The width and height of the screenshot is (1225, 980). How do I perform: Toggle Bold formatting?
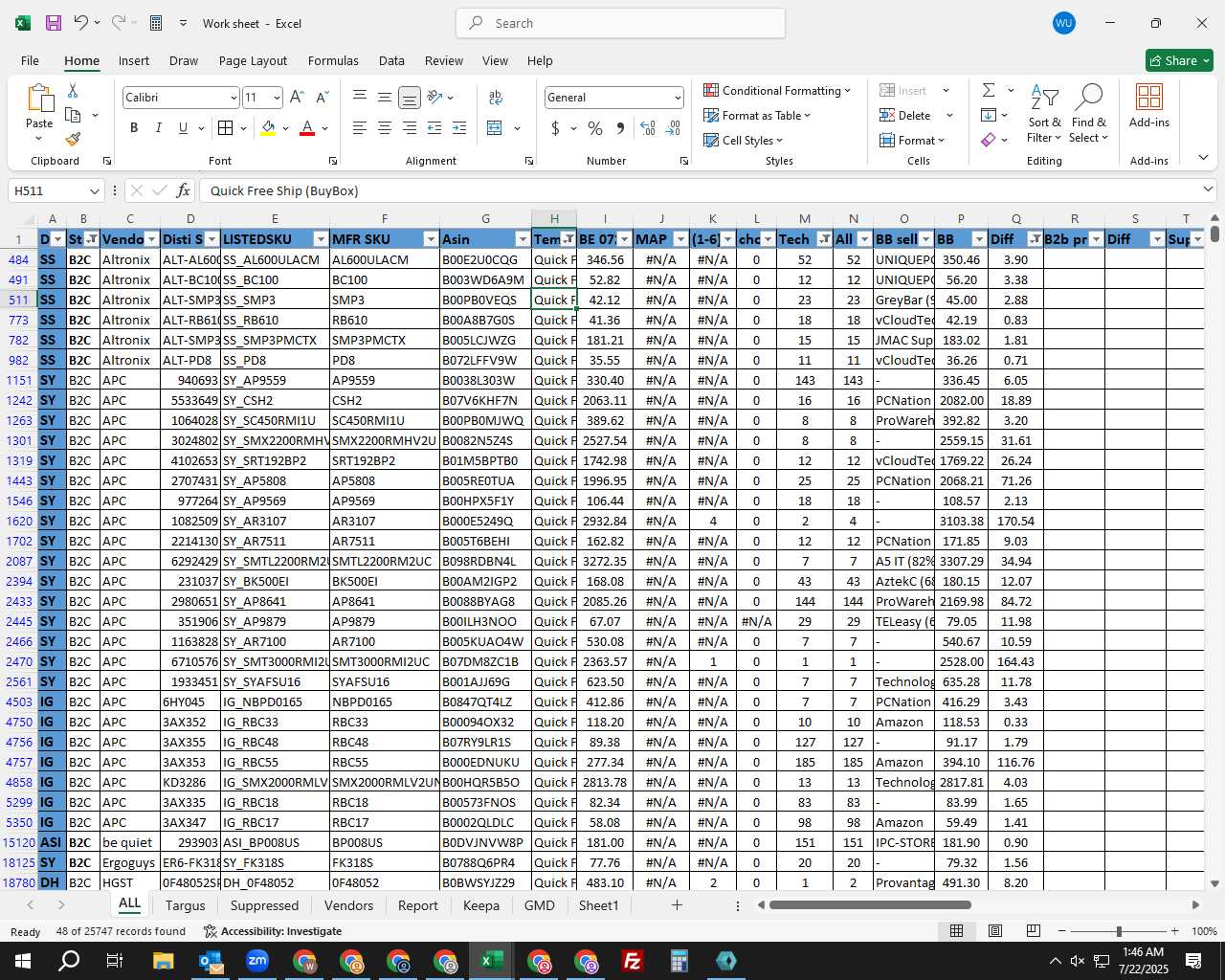(134, 127)
